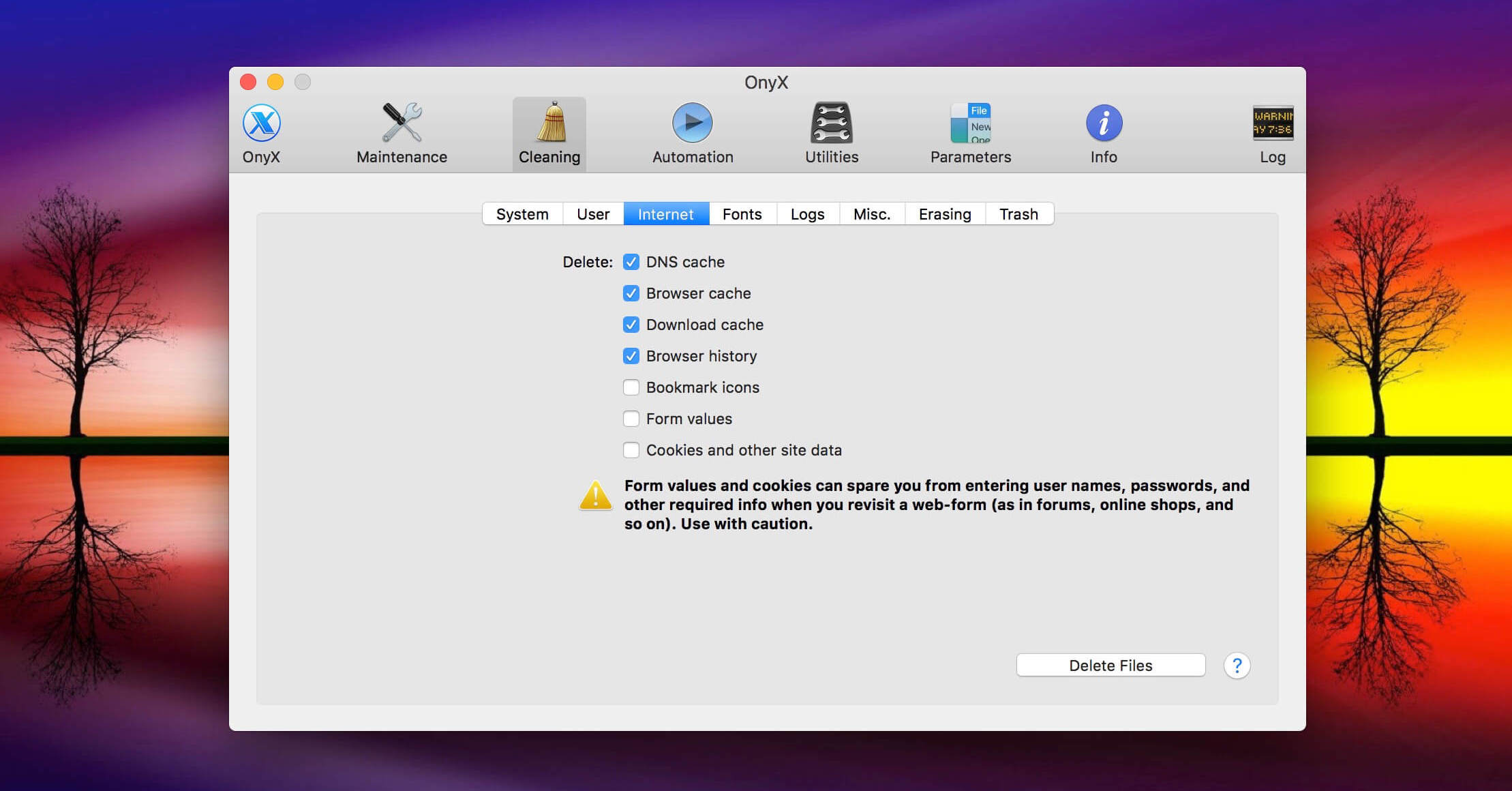Select the Cleaning broom icon

[550, 123]
